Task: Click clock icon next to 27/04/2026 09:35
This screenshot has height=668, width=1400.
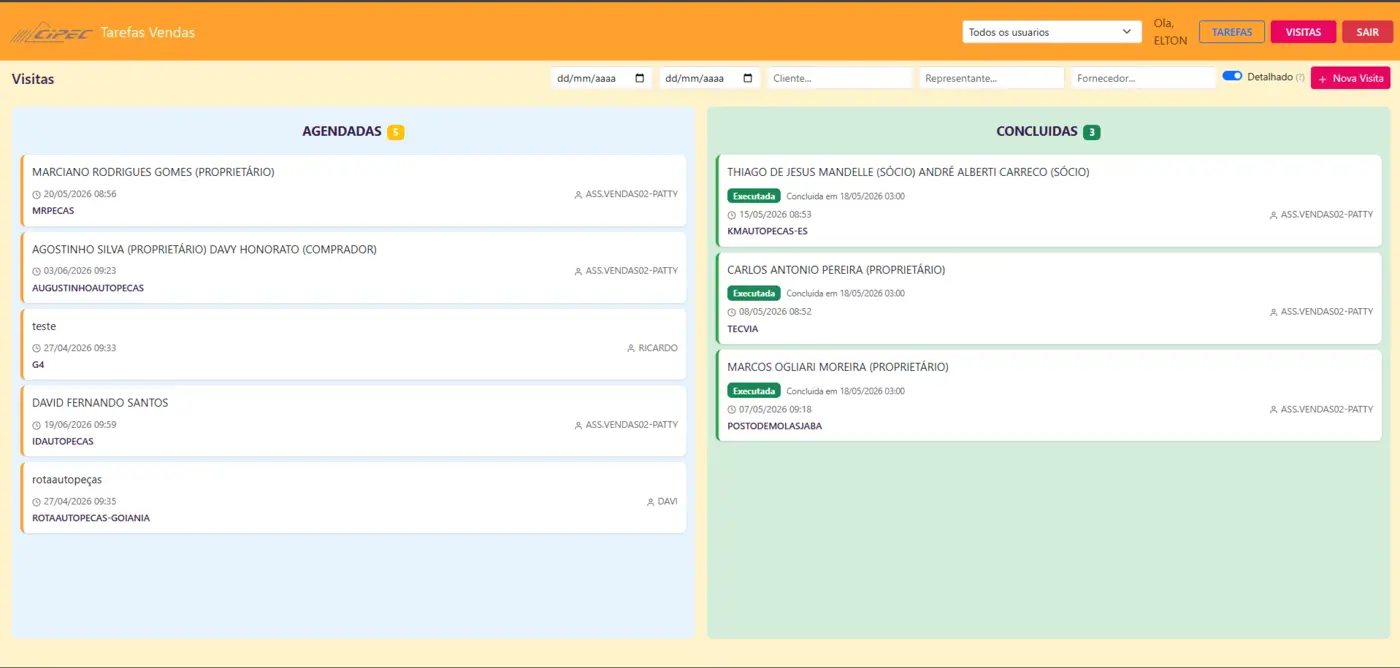Action: (37, 502)
